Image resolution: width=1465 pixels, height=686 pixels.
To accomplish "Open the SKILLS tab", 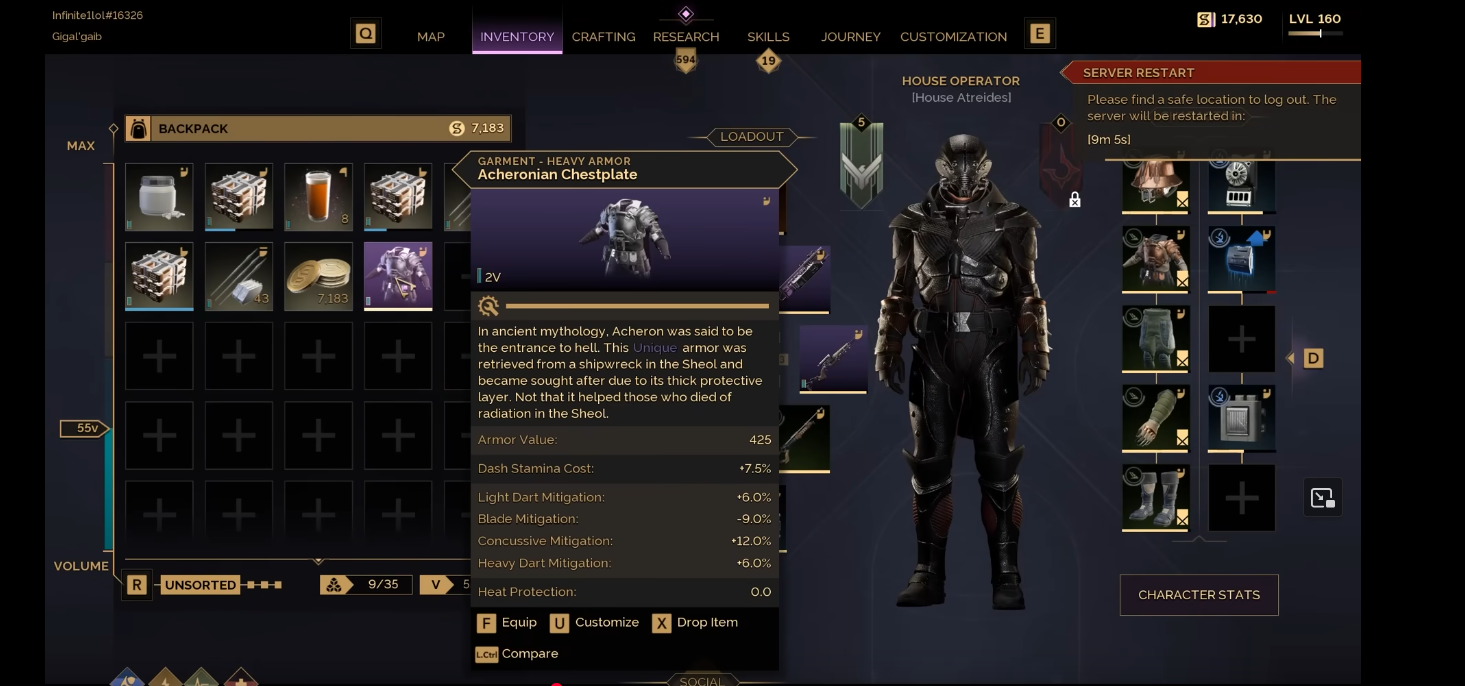I will pyautogui.click(x=768, y=37).
